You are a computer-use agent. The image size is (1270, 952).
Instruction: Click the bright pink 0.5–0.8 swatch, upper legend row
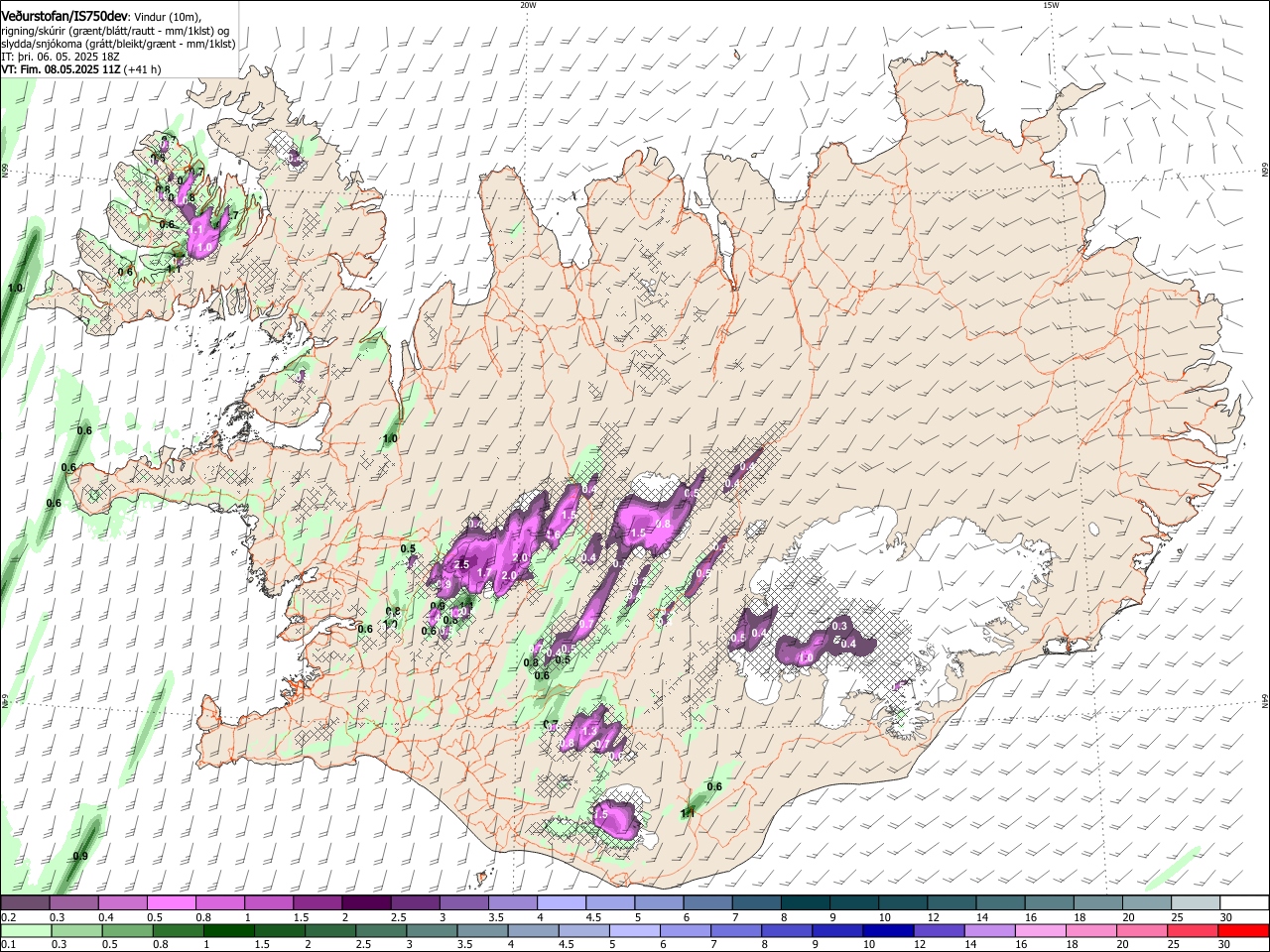point(171,903)
